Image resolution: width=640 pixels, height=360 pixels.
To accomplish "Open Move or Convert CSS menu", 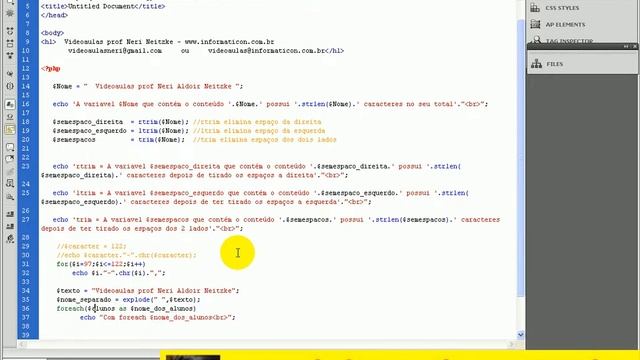I will pyautogui.click(x=10, y=197).
